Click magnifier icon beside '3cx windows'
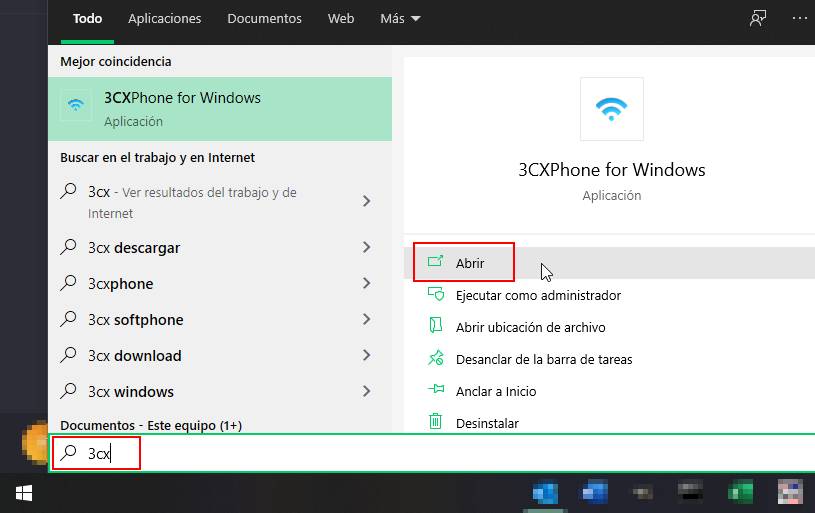 [x=68, y=391]
